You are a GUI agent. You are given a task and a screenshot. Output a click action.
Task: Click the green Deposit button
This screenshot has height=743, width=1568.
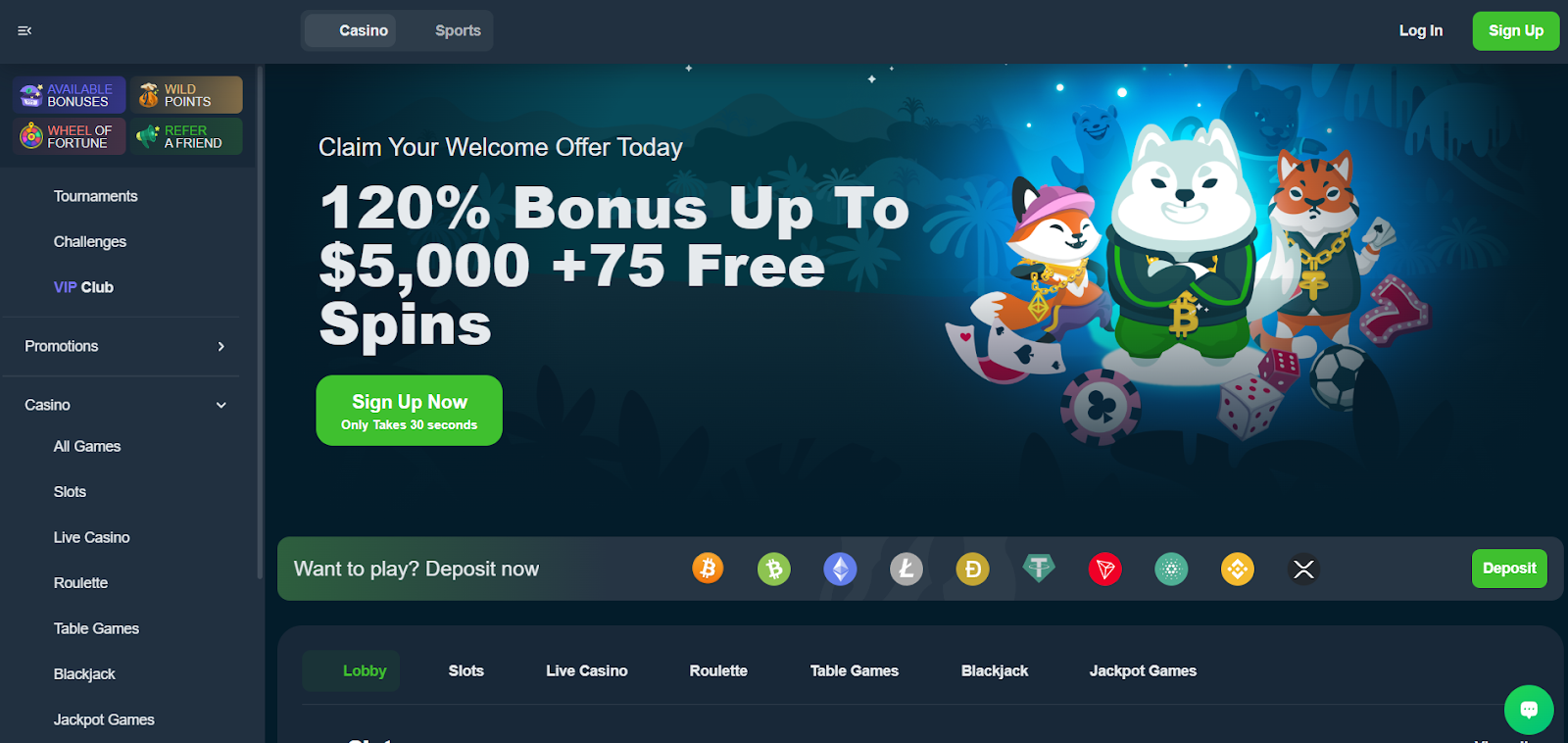pyautogui.click(x=1509, y=569)
